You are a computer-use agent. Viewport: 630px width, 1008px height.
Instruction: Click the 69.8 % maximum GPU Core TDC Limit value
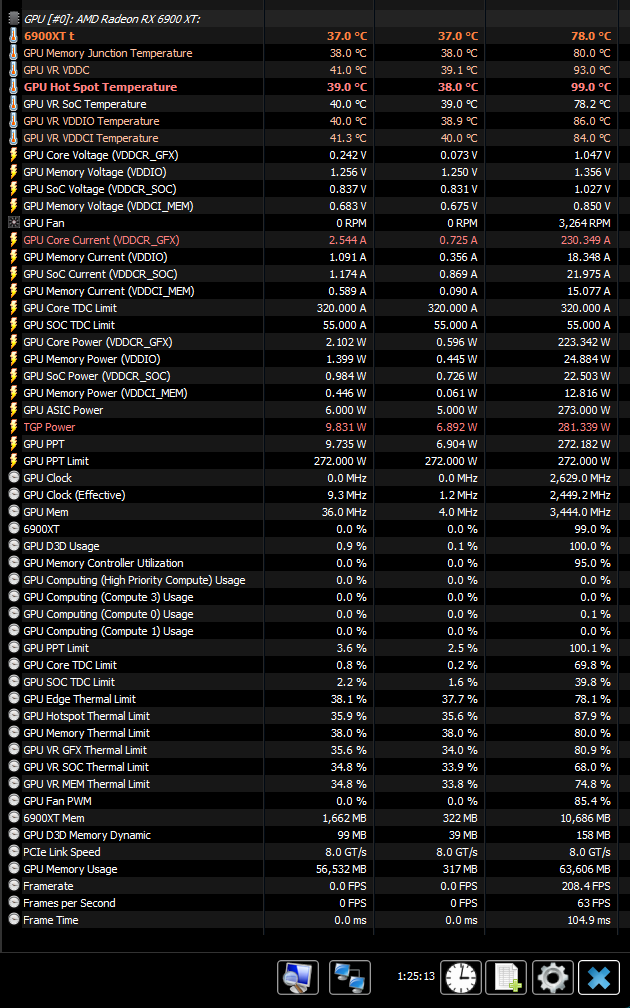coord(593,665)
